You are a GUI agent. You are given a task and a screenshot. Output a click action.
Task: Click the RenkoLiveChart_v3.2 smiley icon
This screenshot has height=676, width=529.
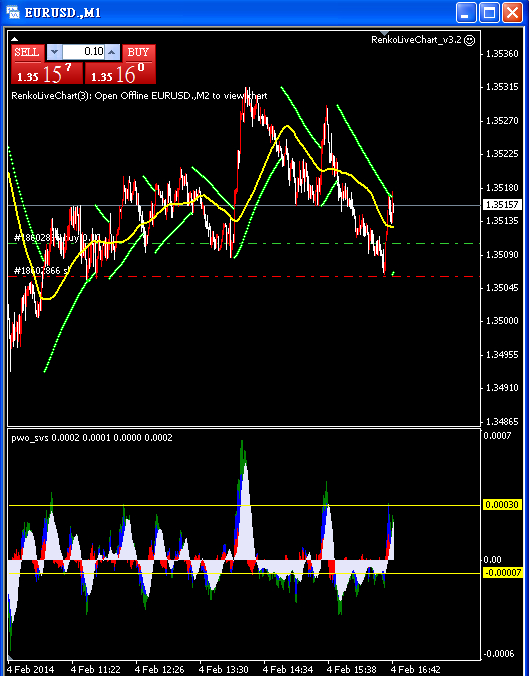tap(470, 40)
